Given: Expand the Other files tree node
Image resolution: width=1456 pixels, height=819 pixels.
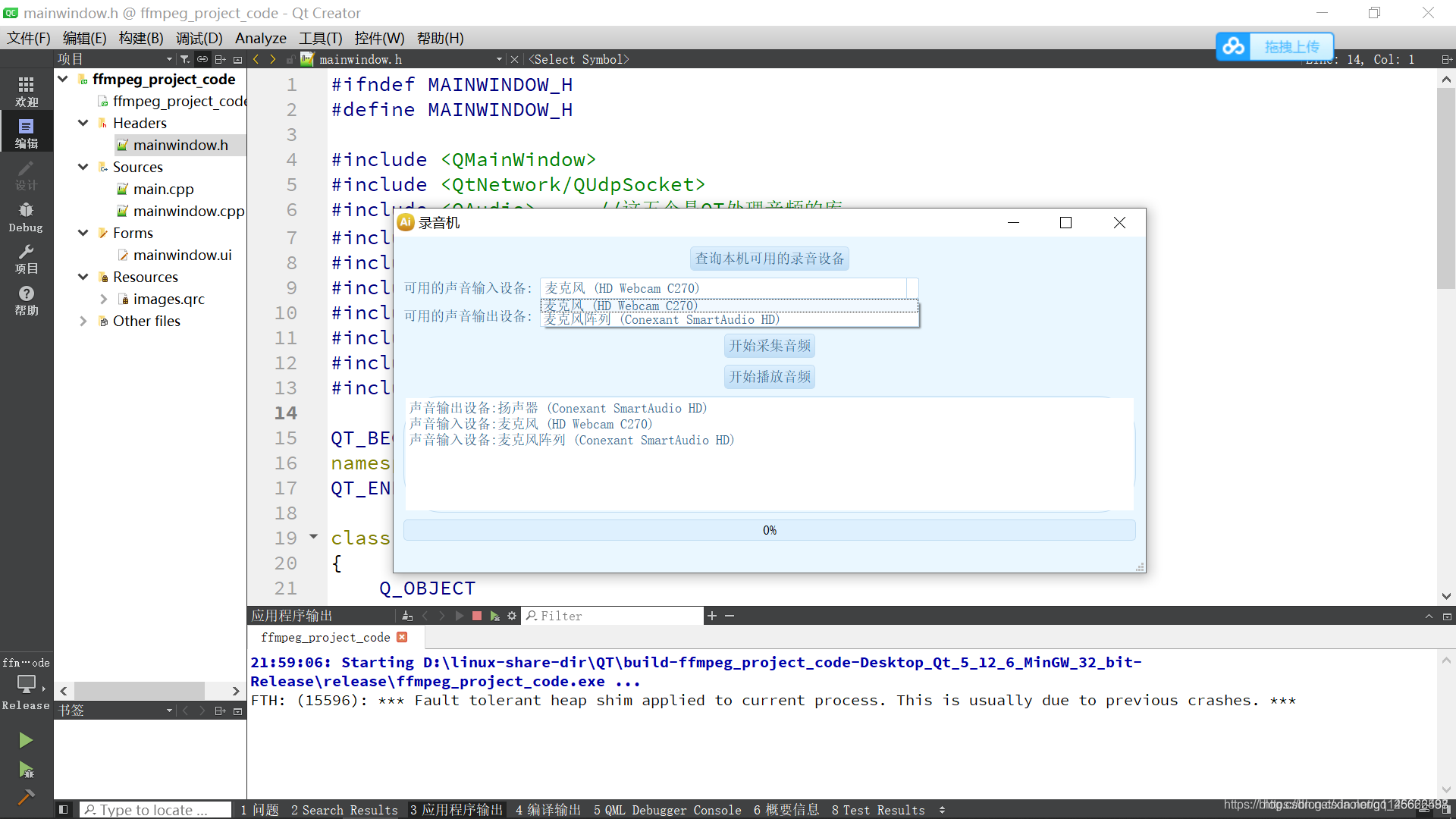Looking at the screenshot, I should pyautogui.click(x=83, y=321).
